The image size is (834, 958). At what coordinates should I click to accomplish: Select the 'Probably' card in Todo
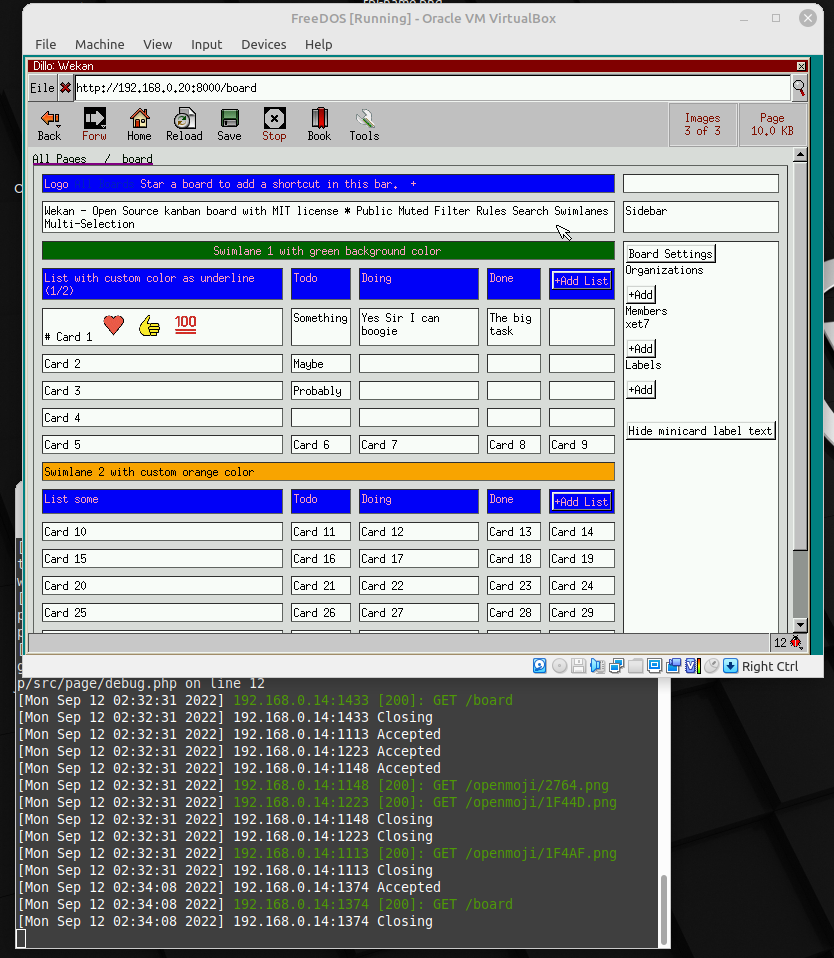point(321,390)
